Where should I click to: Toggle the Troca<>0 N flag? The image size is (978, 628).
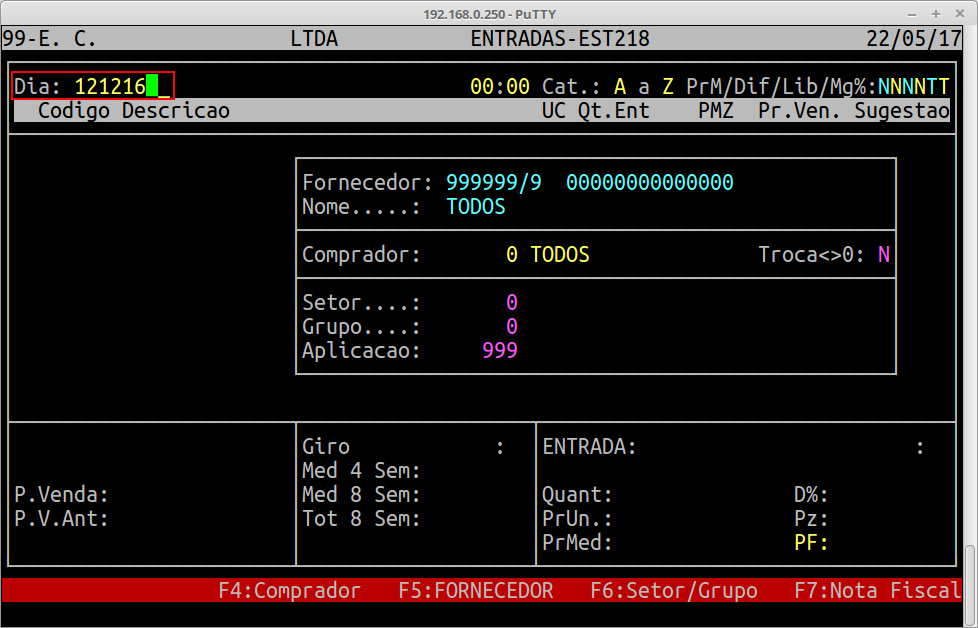pyautogui.click(x=884, y=255)
